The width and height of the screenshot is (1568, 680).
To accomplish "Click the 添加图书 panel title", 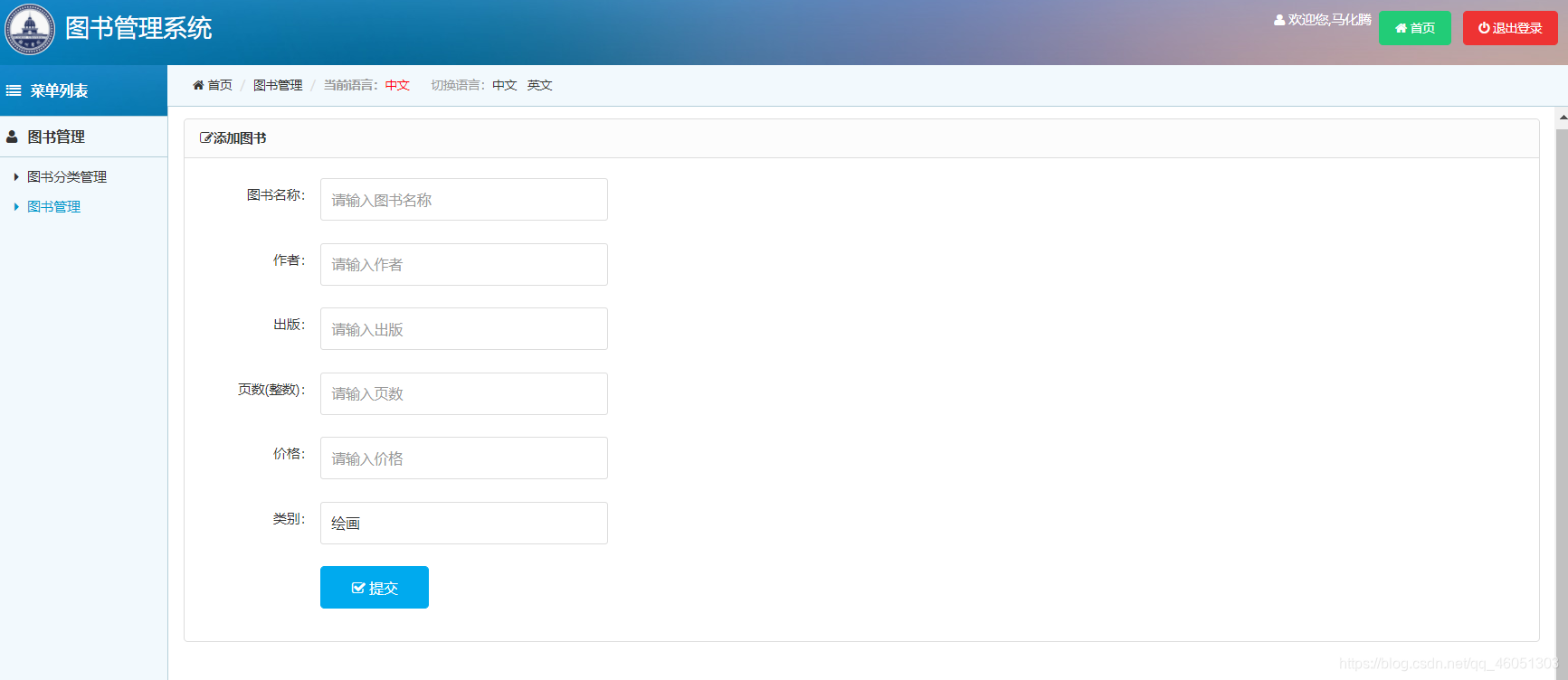I will click(240, 138).
